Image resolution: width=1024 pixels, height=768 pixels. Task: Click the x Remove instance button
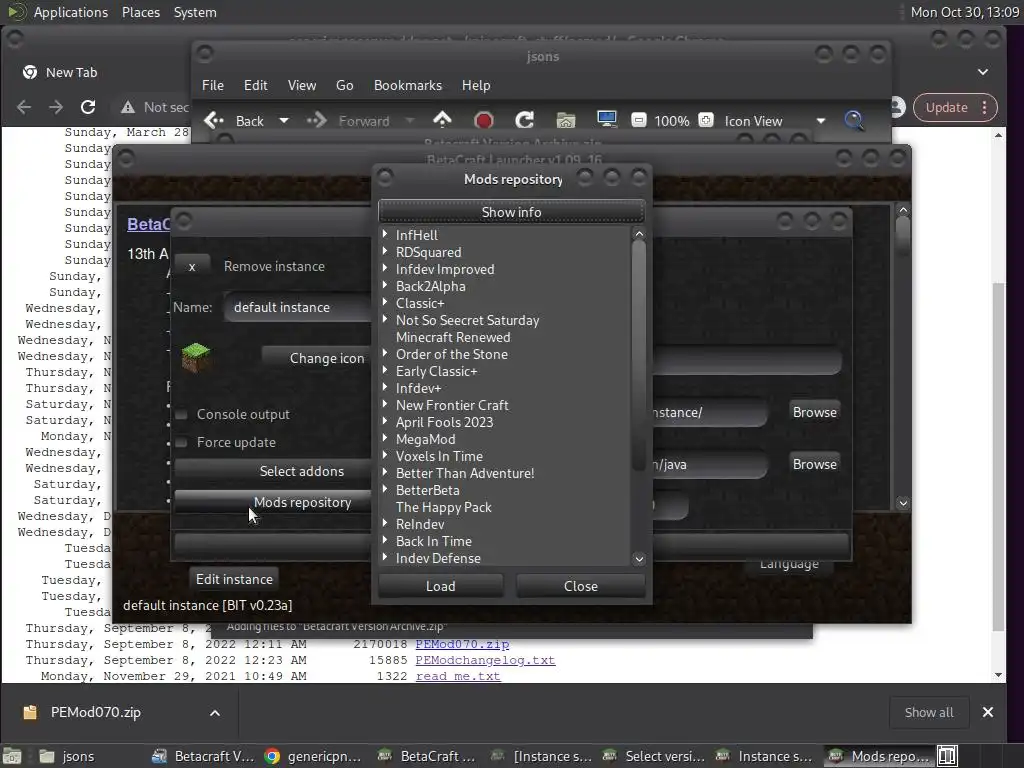(192, 266)
